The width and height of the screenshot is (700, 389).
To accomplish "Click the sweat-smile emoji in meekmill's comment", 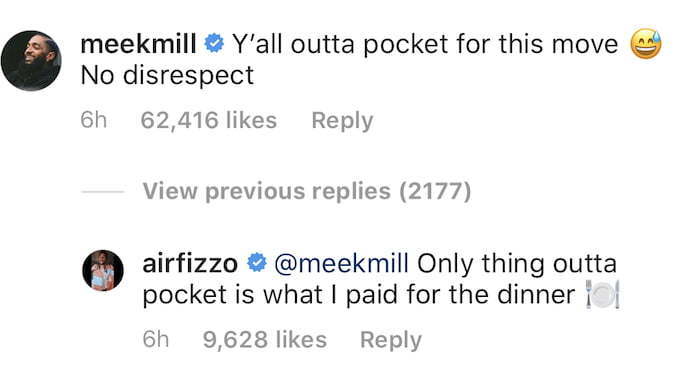I will (x=646, y=44).
